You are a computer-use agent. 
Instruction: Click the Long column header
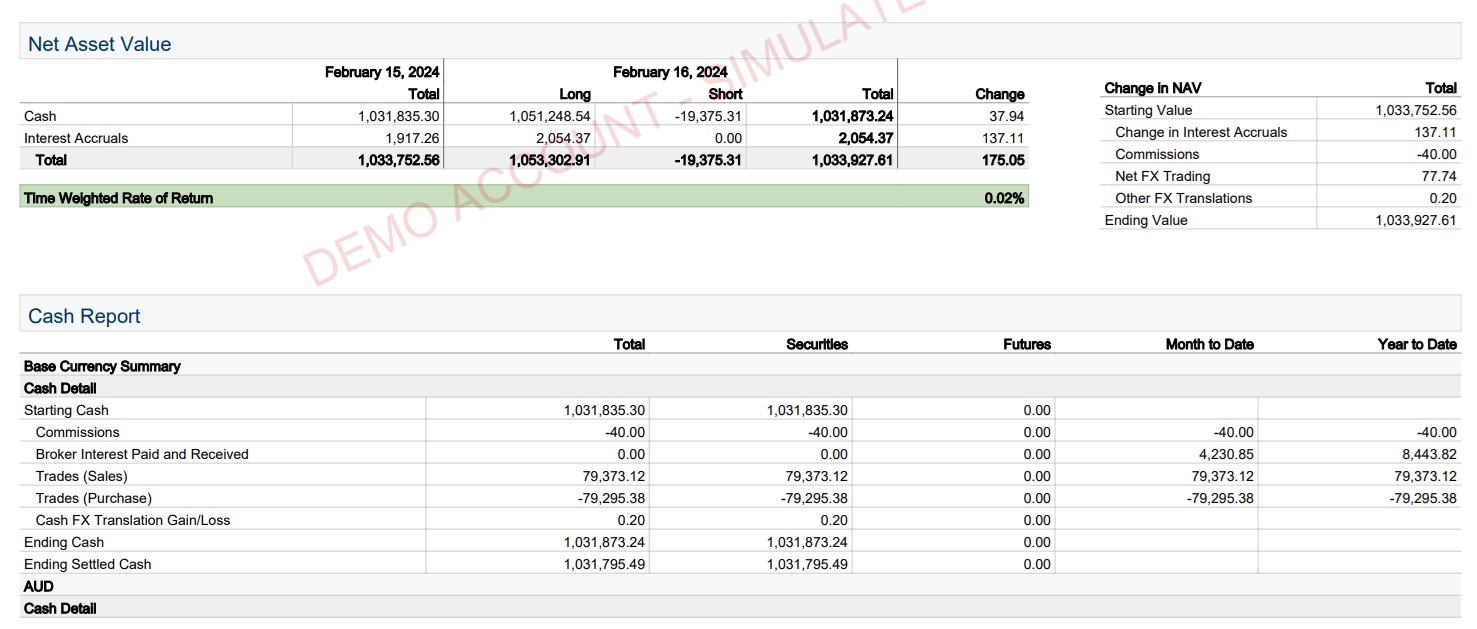coord(575,94)
